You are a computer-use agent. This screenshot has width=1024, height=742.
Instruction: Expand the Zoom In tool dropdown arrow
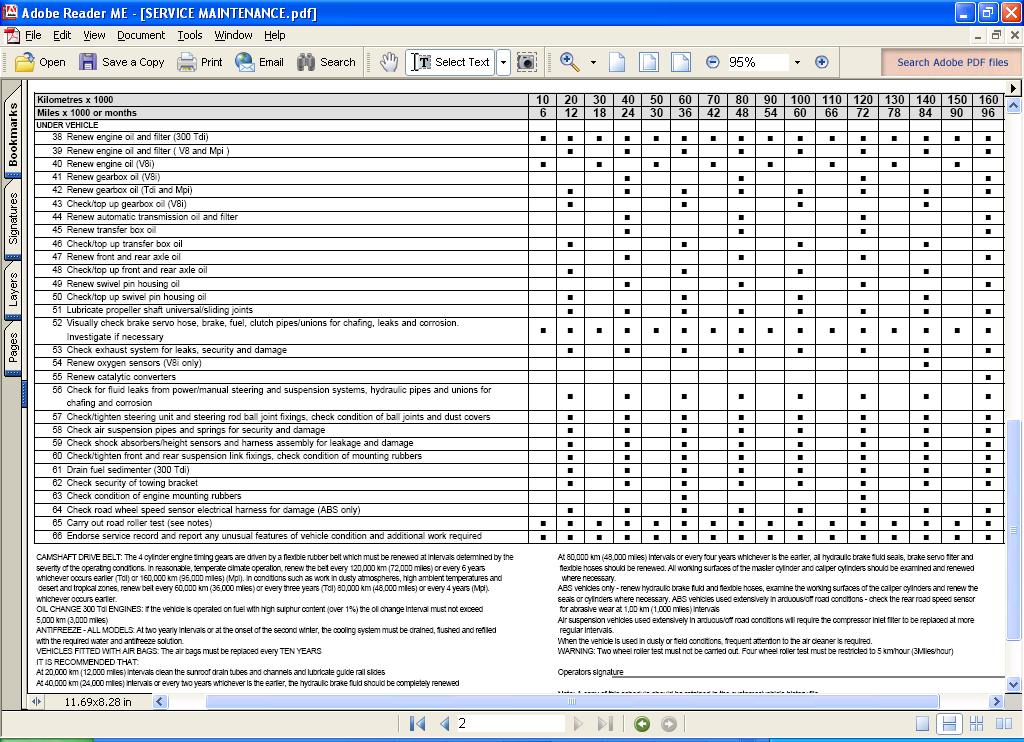pos(593,62)
